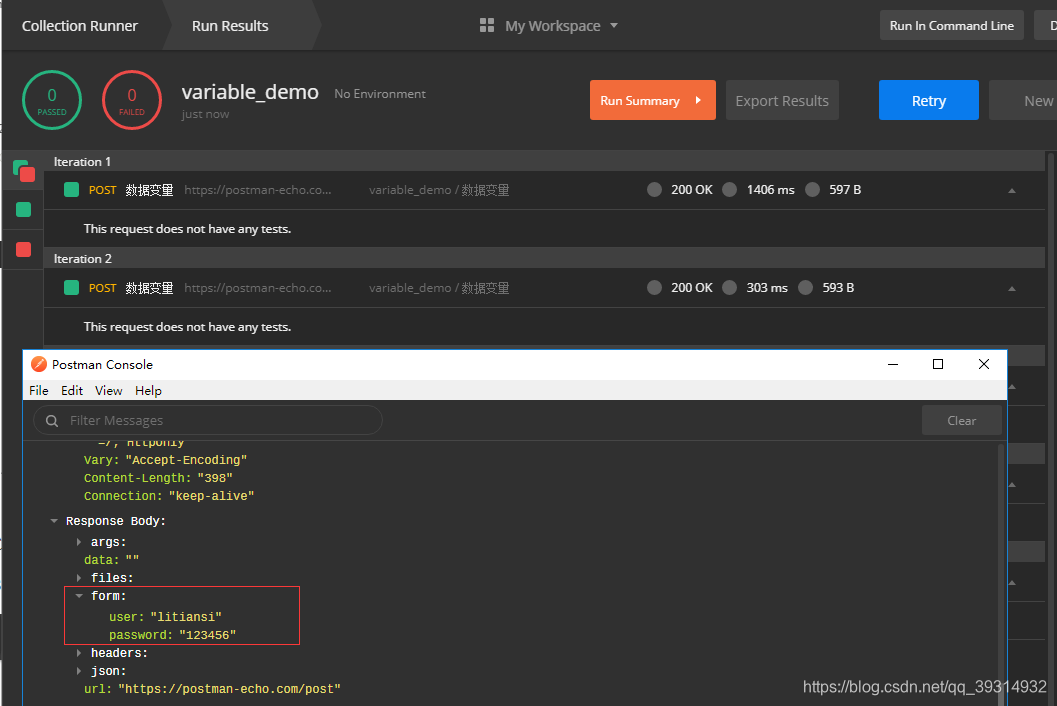Click the url postman-echo.com/post value
Image resolution: width=1057 pixels, height=706 pixels.
pos(229,689)
